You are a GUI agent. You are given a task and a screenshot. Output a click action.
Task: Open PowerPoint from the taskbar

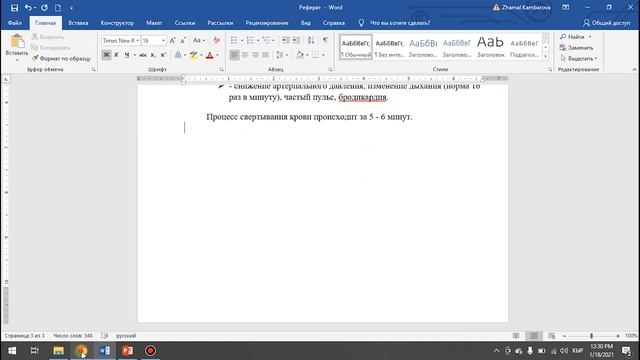pyautogui.click(x=127, y=351)
